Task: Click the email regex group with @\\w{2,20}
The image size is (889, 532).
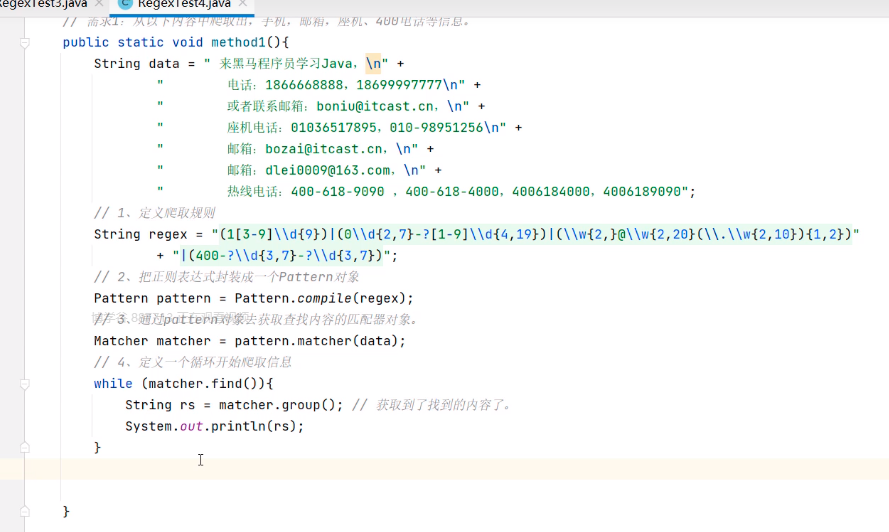Action: [703, 234]
